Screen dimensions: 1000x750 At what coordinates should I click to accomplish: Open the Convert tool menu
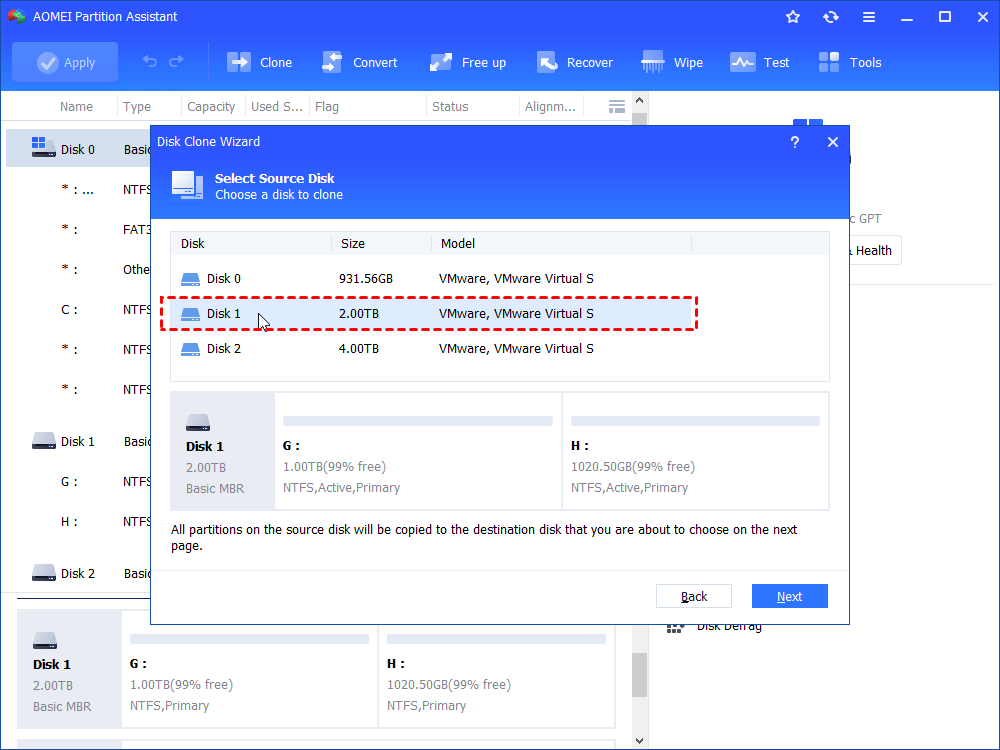tap(360, 62)
